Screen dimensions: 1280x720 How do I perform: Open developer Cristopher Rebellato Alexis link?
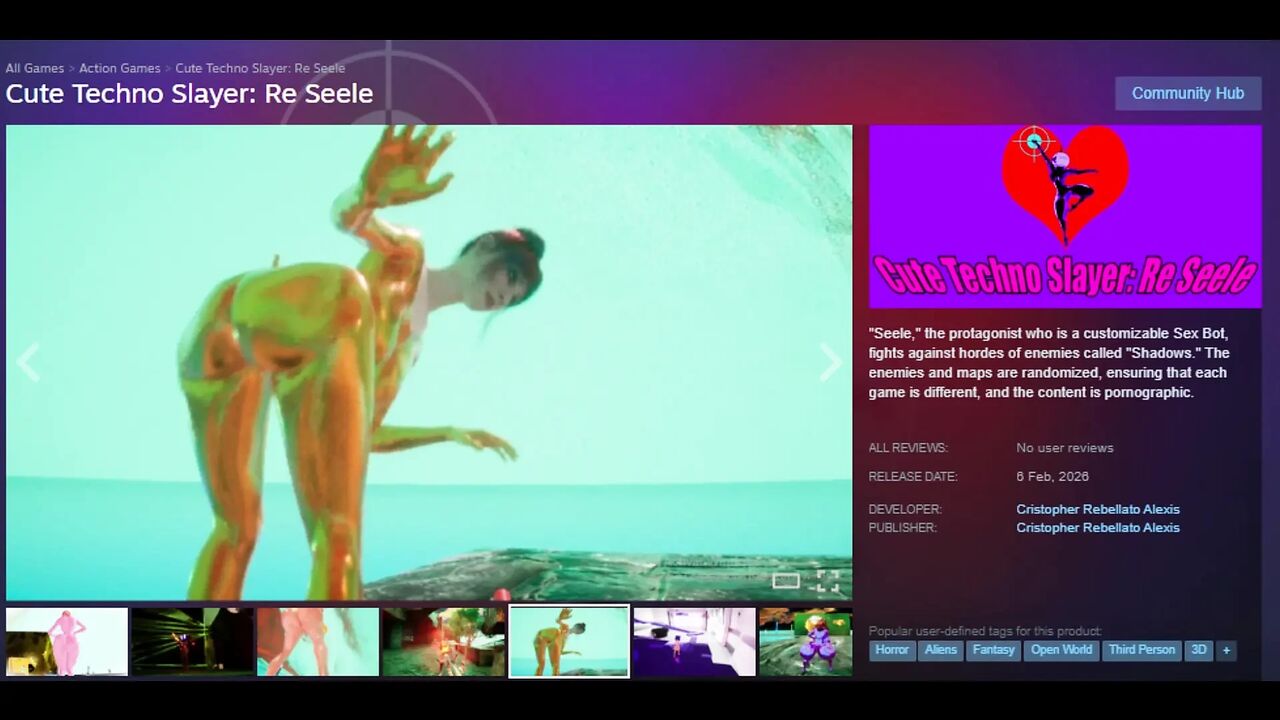click(x=1098, y=509)
